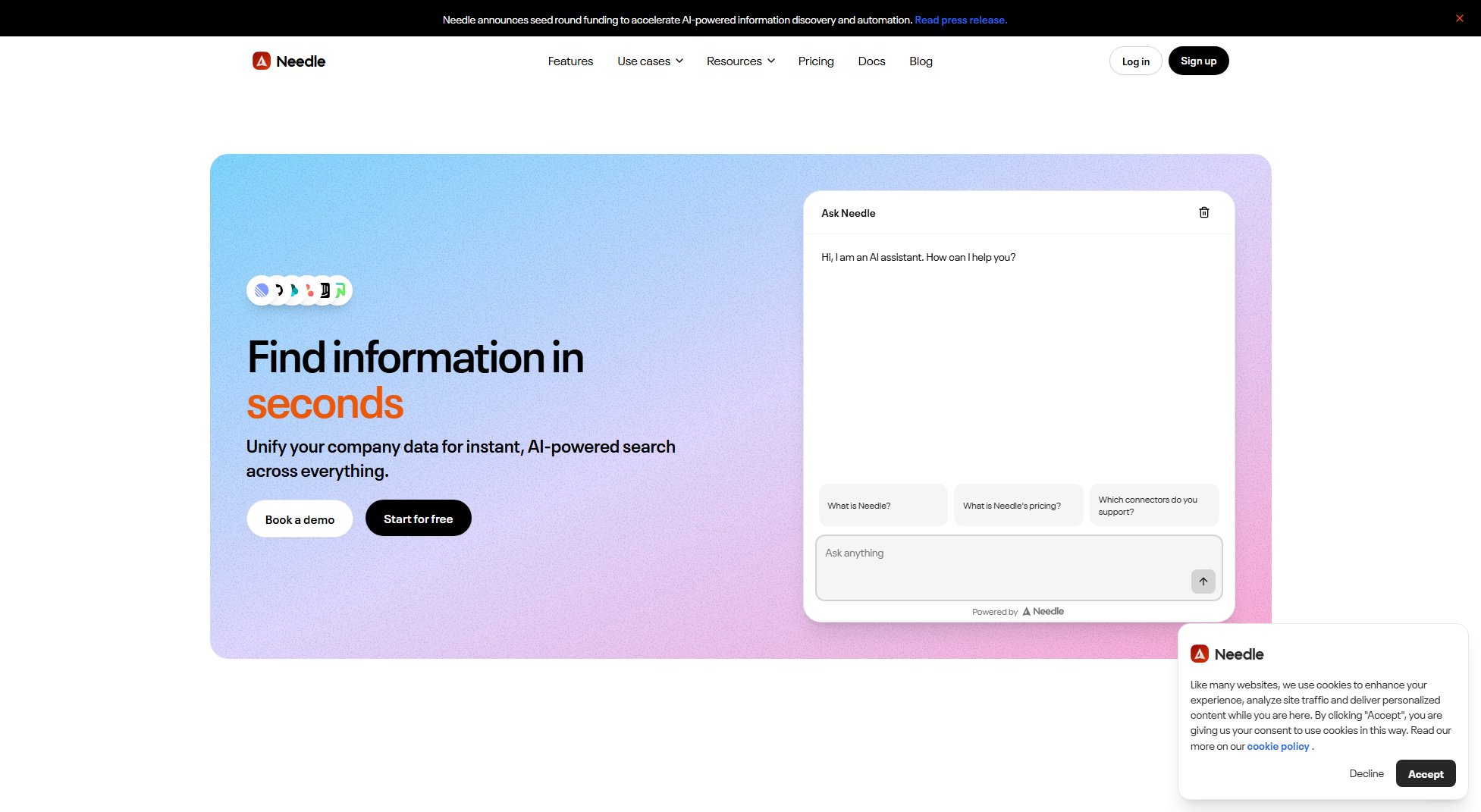Click the AI assistant greeting message
1481x812 pixels.
pyautogui.click(x=918, y=257)
